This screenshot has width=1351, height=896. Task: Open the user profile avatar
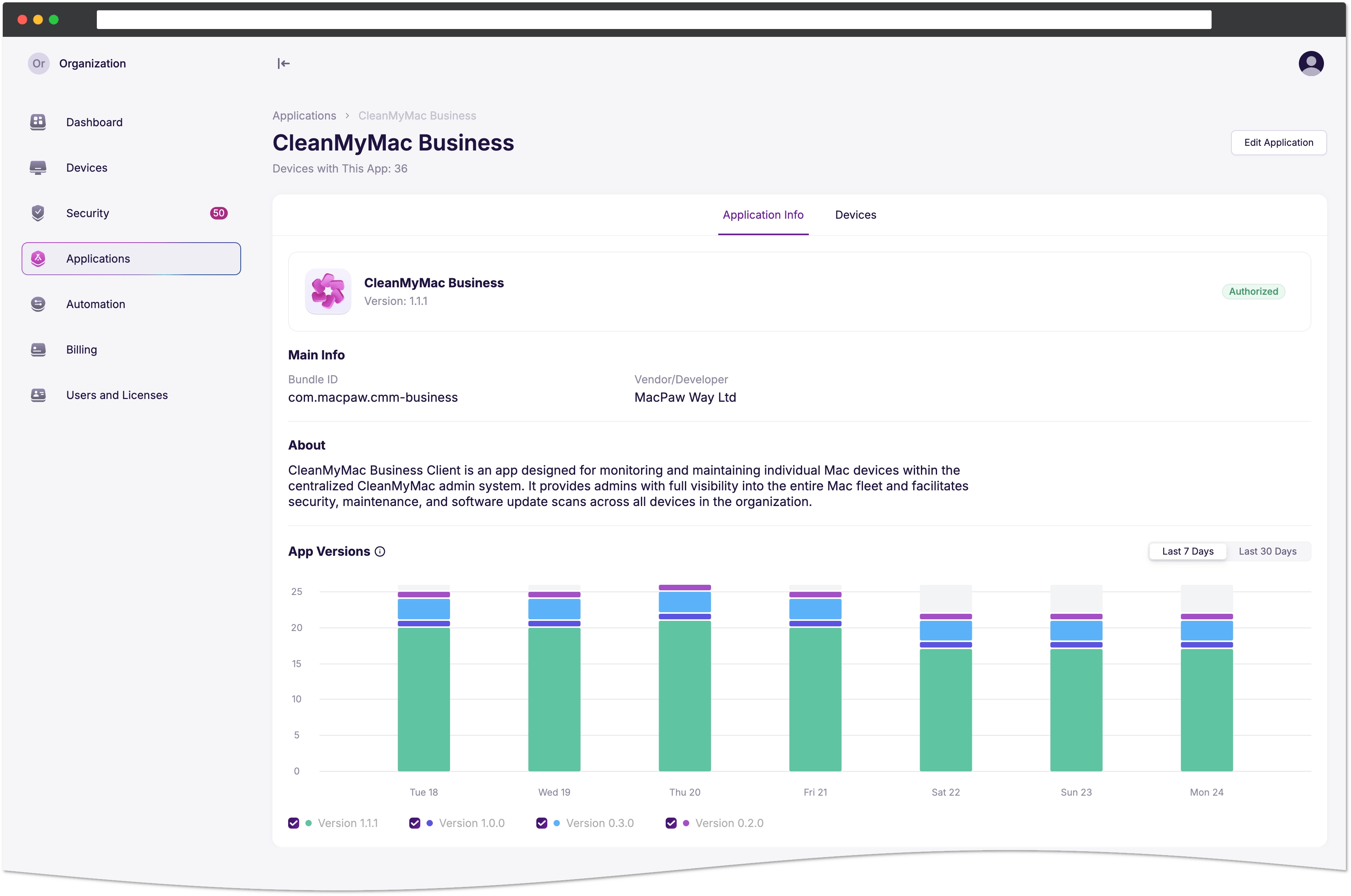pyautogui.click(x=1311, y=63)
